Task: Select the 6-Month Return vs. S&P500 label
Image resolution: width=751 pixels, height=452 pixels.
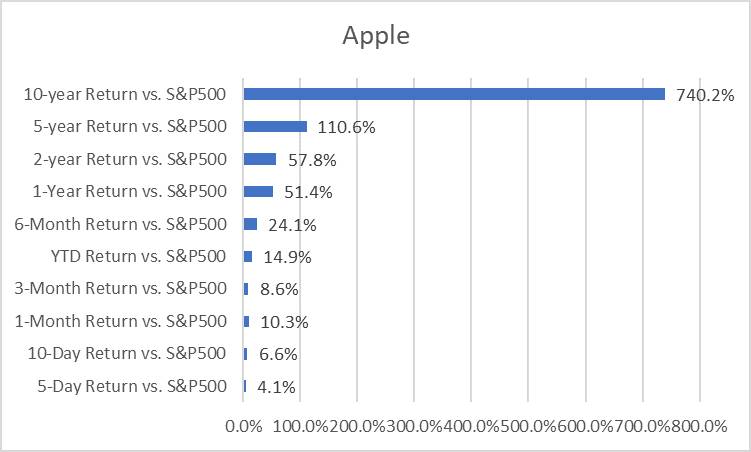Action: (x=121, y=224)
